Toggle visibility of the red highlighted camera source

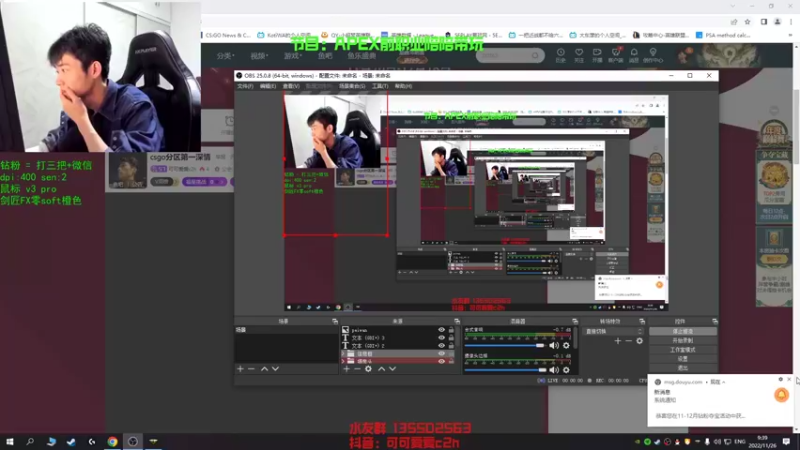coord(441,361)
